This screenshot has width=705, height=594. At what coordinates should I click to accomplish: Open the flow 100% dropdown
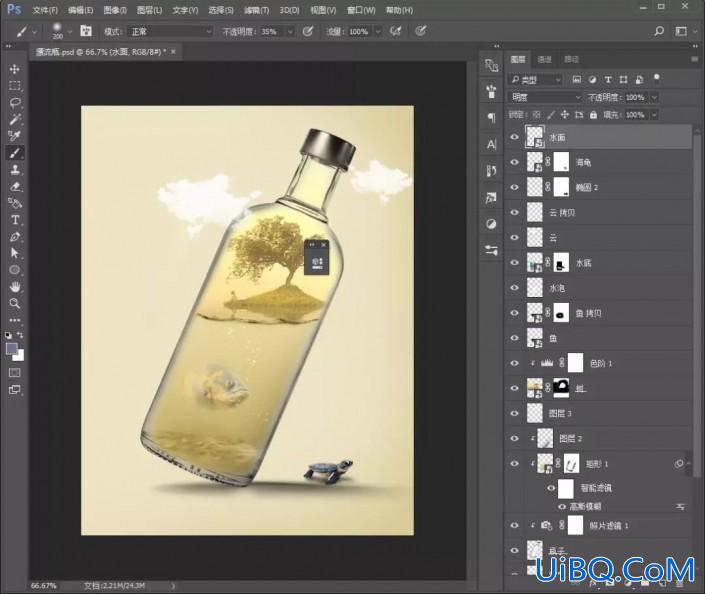click(378, 31)
